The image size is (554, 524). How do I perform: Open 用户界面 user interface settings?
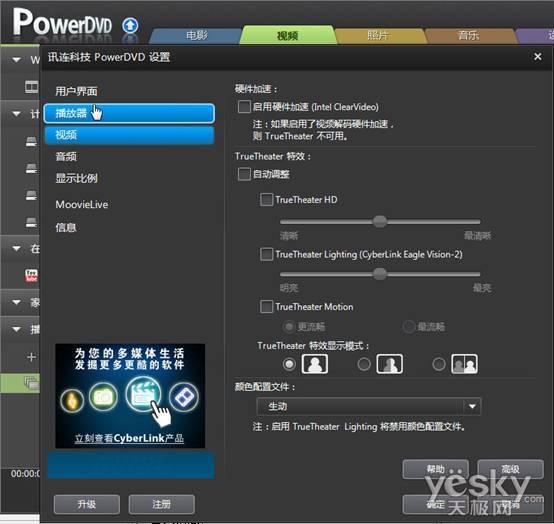pyautogui.click(x=76, y=91)
